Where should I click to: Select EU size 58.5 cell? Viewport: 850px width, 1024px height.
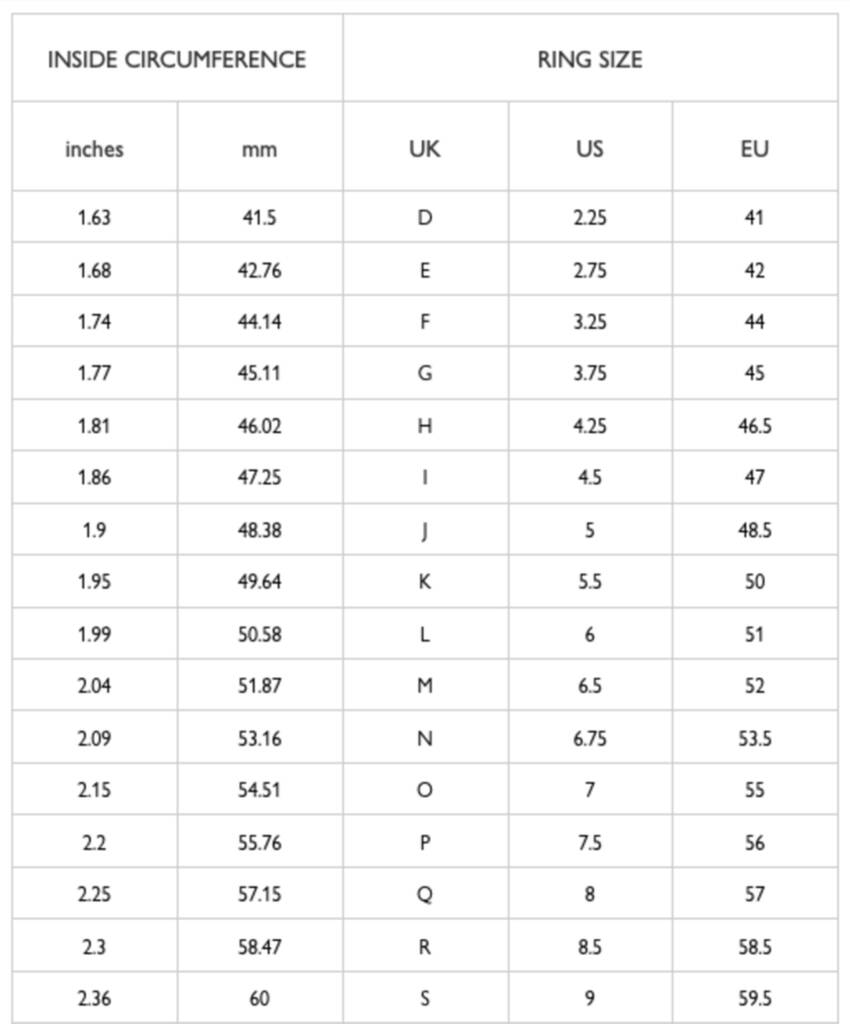(754, 946)
